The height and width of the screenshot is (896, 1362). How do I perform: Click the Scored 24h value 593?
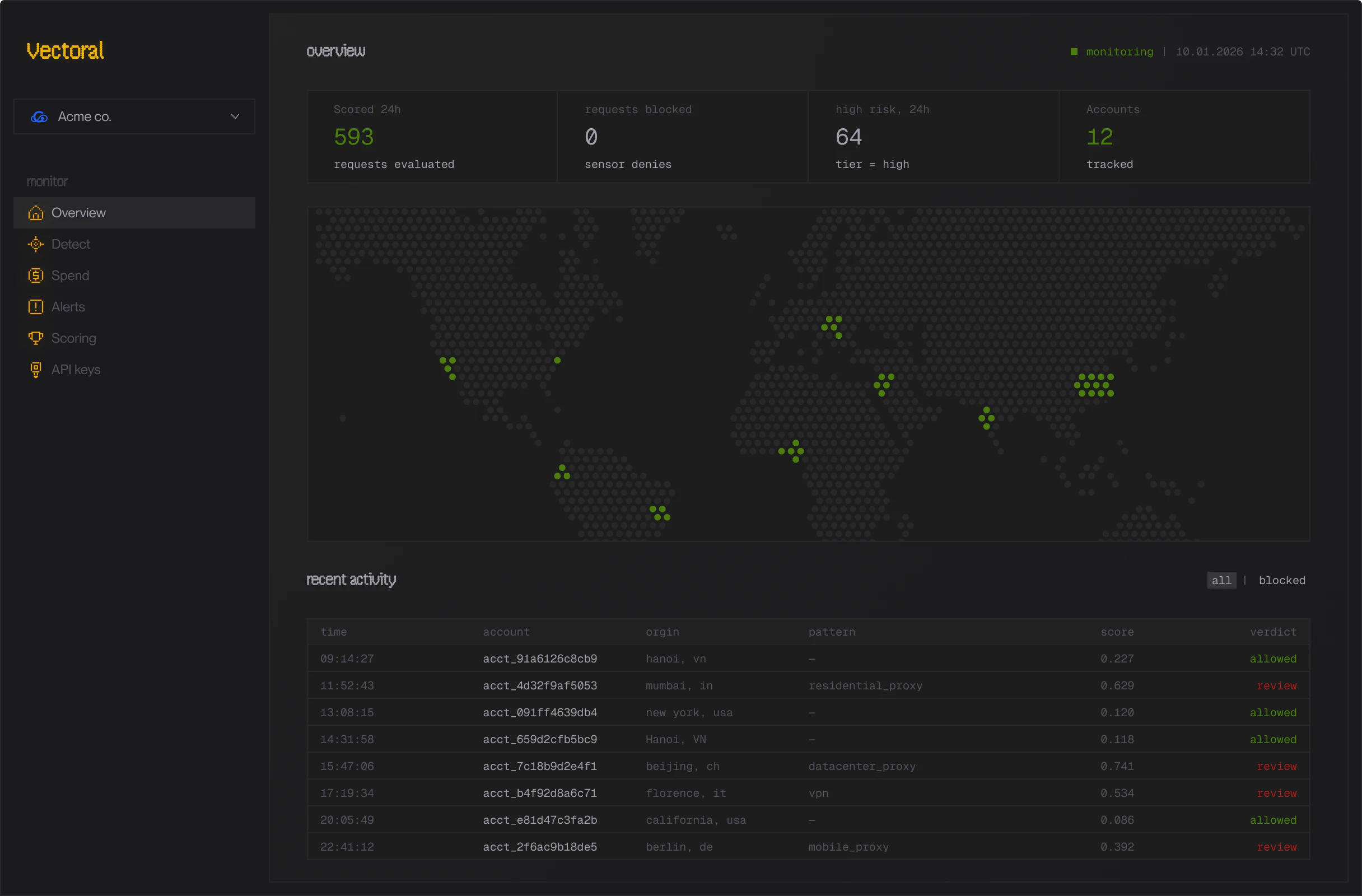click(354, 137)
